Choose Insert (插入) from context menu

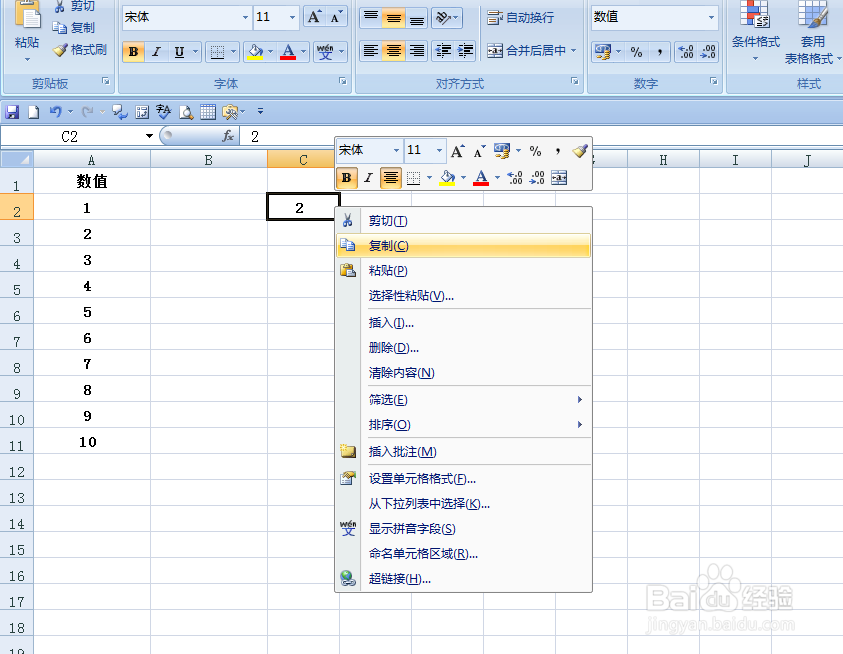pos(463,323)
